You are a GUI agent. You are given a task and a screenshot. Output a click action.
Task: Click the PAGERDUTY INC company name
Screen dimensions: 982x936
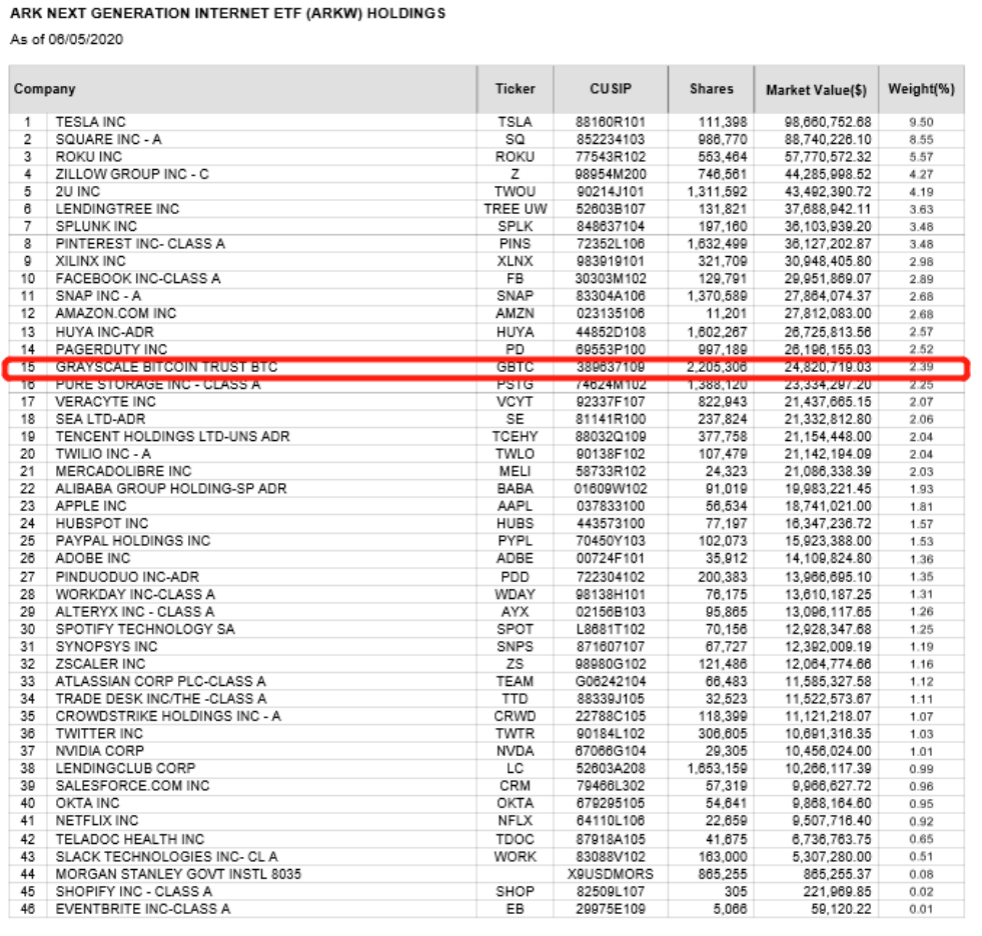pyautogui.click(x=111, y=349)
